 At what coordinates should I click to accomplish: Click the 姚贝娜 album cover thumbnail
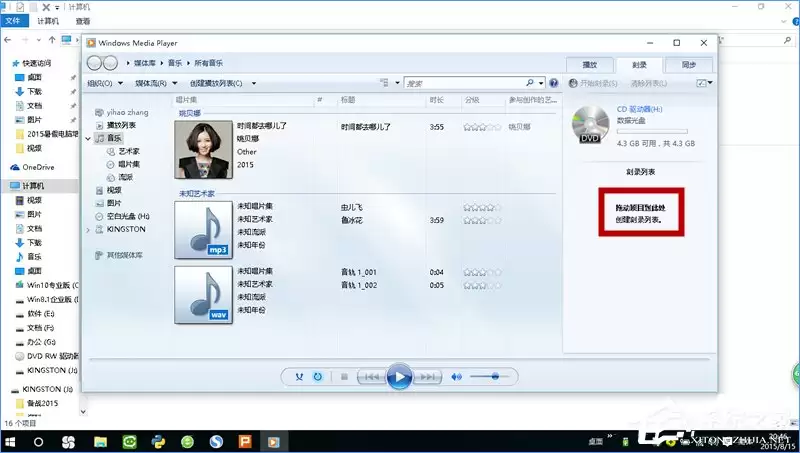pyautogui.click(x=204, y=149)
